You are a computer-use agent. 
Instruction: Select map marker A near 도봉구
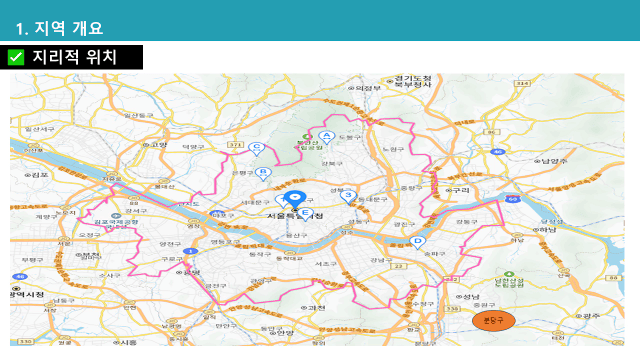point(327,137)
